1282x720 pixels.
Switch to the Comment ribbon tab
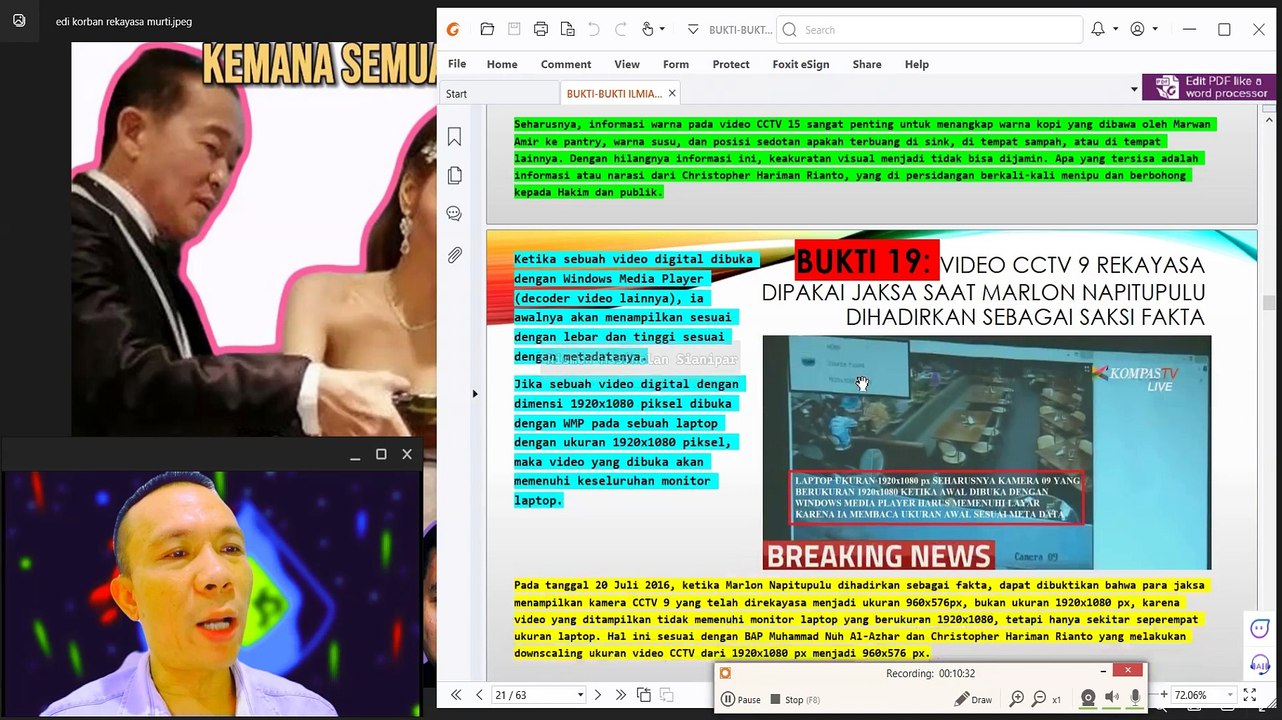click(566, 64)
